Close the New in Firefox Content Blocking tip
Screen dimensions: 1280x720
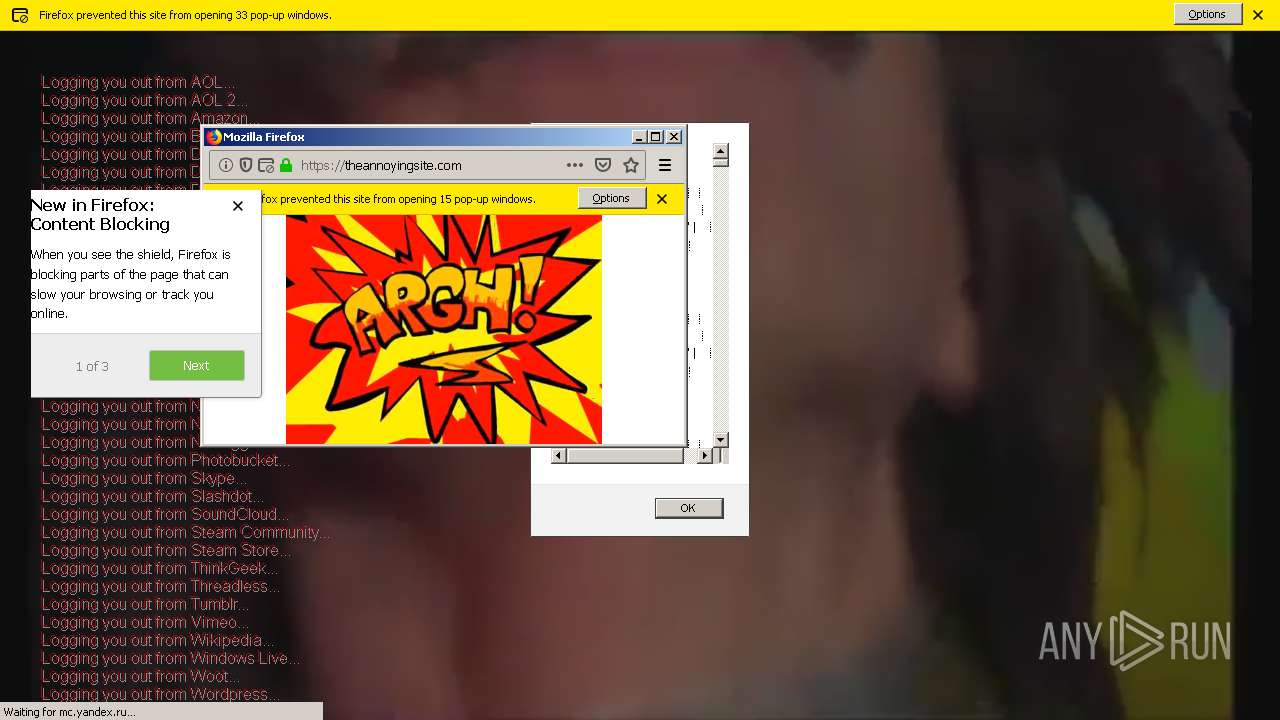237,205
